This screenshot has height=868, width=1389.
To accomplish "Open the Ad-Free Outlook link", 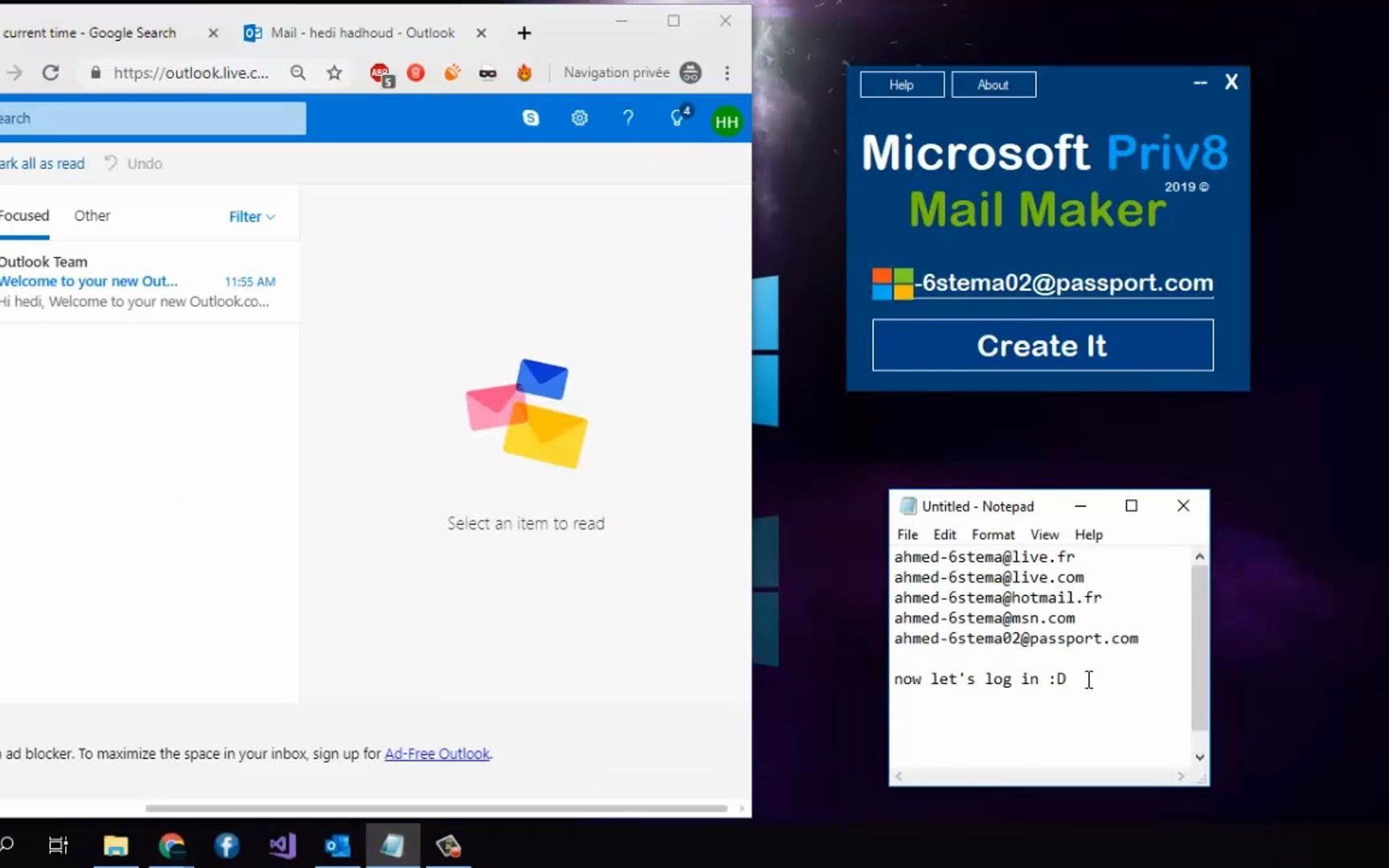I will point(437,754).
